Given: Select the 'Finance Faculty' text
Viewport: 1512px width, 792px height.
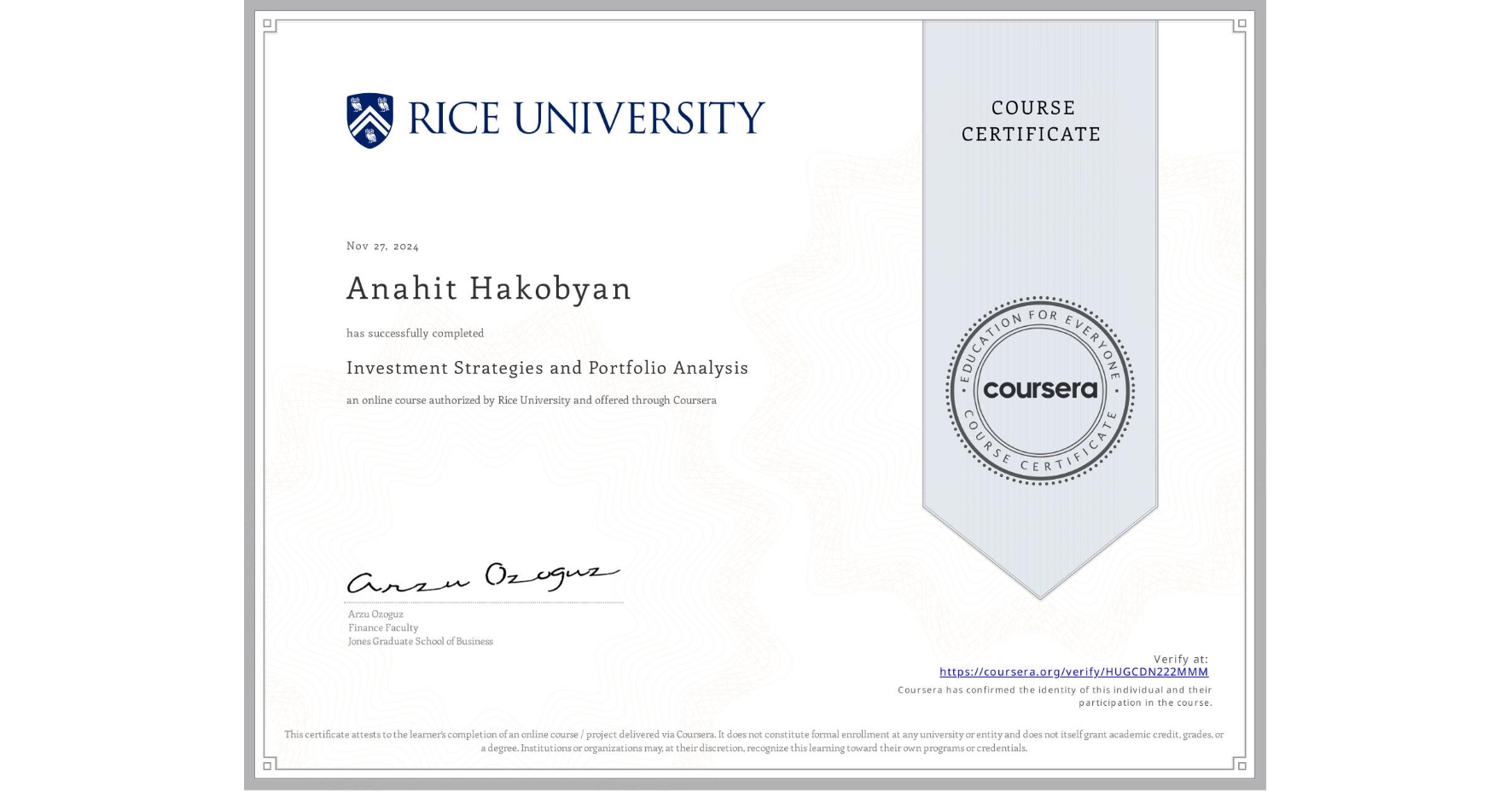Looking at the screenshot, I should [x=382, y=627].
